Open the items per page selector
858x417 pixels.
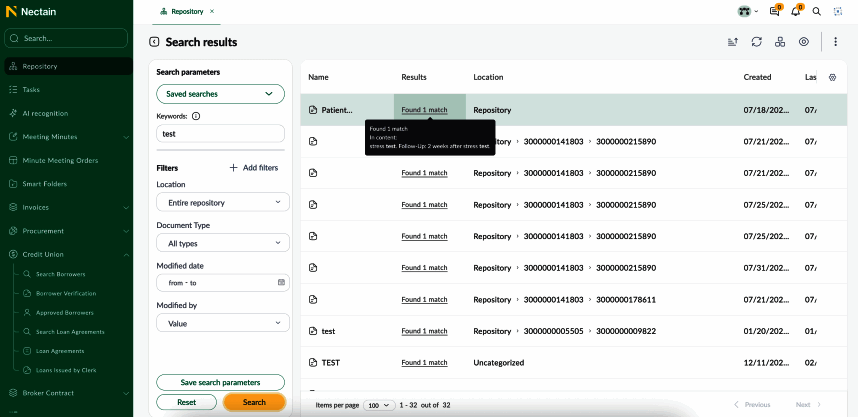(x=379, y=405)
